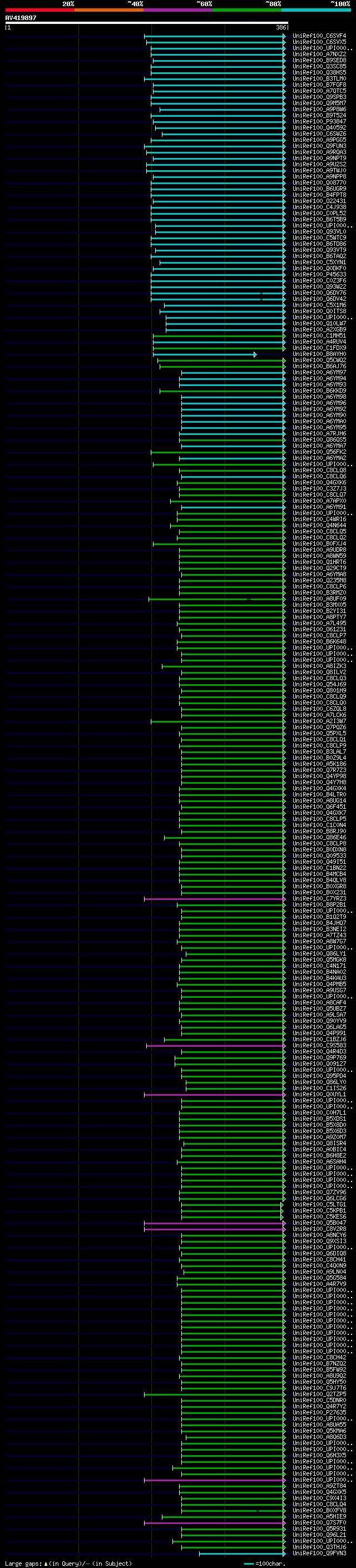Image resolution: width=356 pixels, height=1568 pixels.
Task: Select hit UniRef100_B4MCB4
Action: 319,874
